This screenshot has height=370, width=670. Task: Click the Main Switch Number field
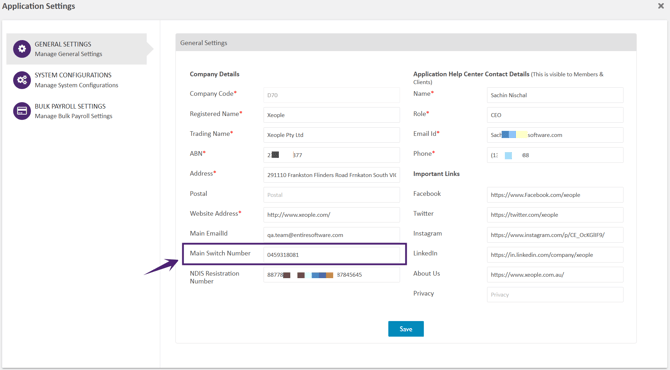[332, 255]
